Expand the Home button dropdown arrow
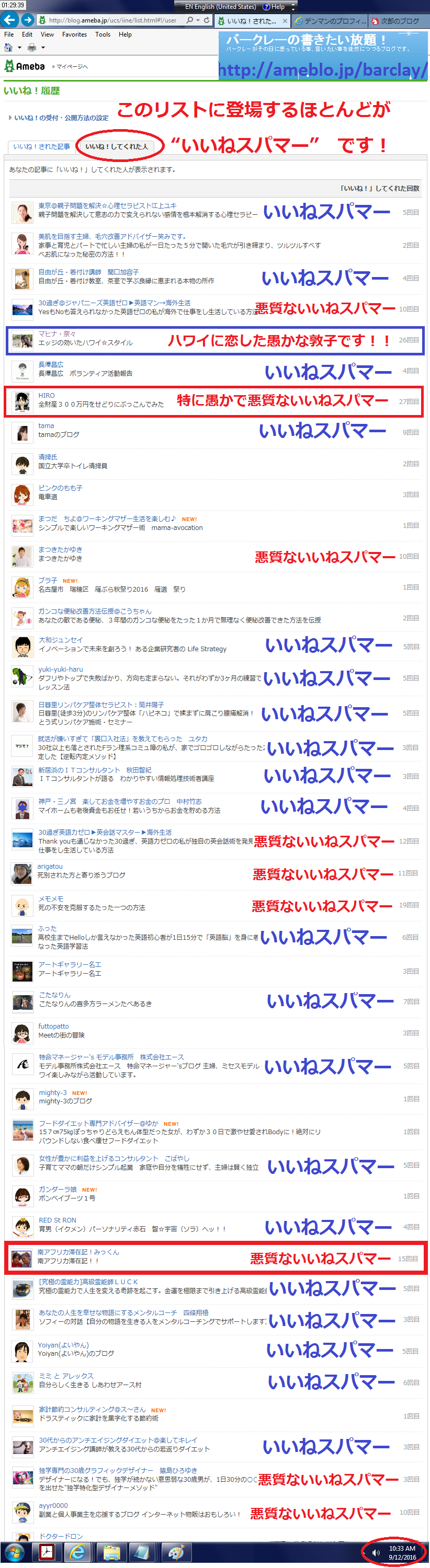The height and width of the screenshot is (1568, 430). point(19,48)
